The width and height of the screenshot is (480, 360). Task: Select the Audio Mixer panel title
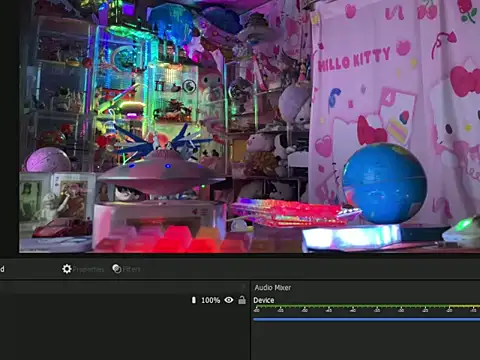click(273, 288)
